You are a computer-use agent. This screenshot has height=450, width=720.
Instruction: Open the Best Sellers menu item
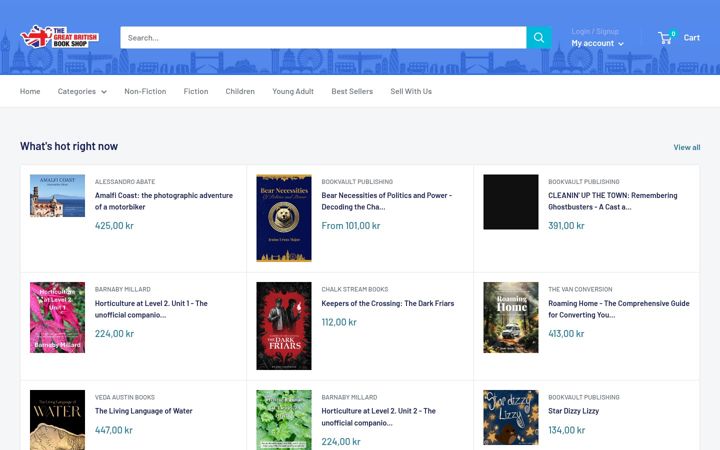click(352, 91)
